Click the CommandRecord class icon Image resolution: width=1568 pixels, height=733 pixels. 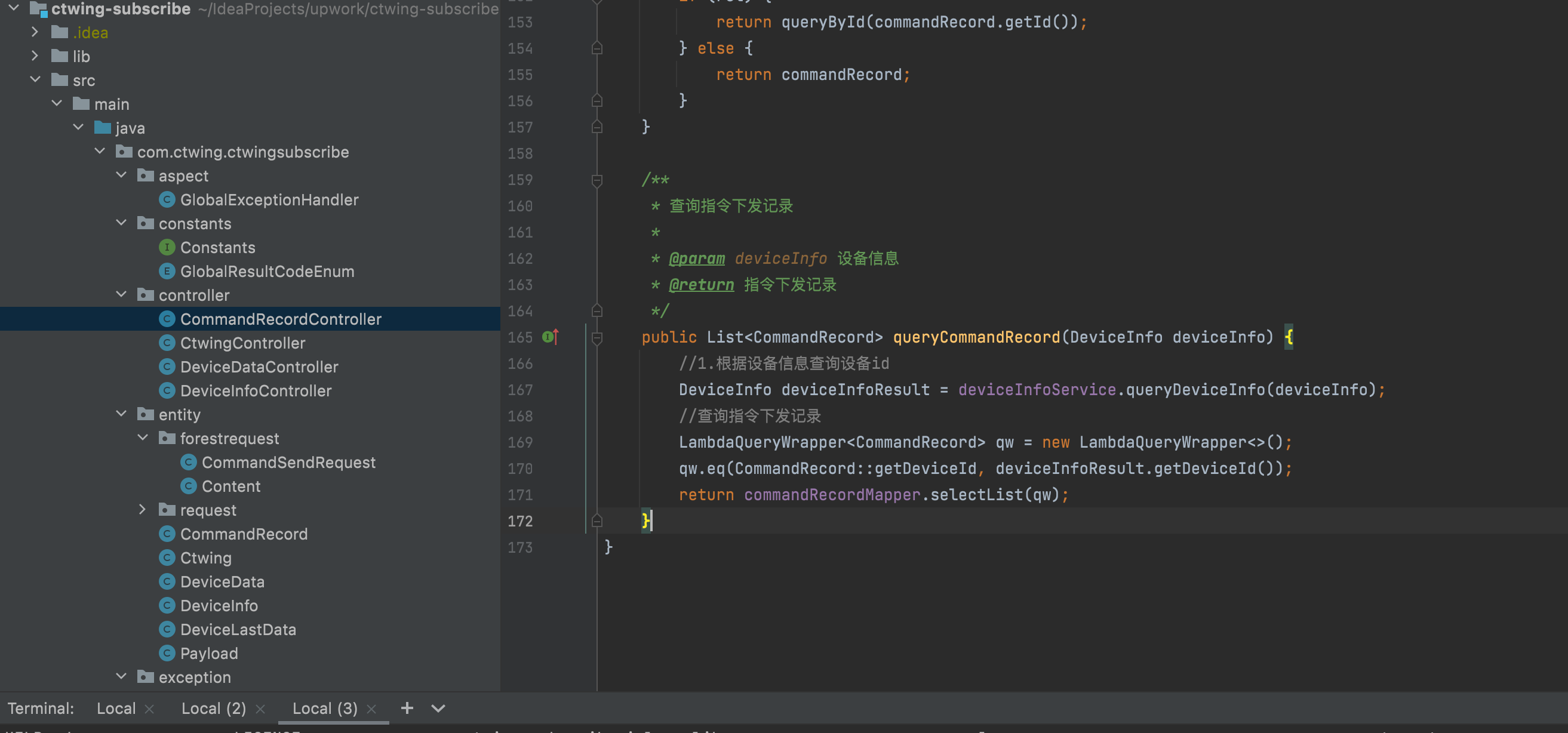click(167, 534)
